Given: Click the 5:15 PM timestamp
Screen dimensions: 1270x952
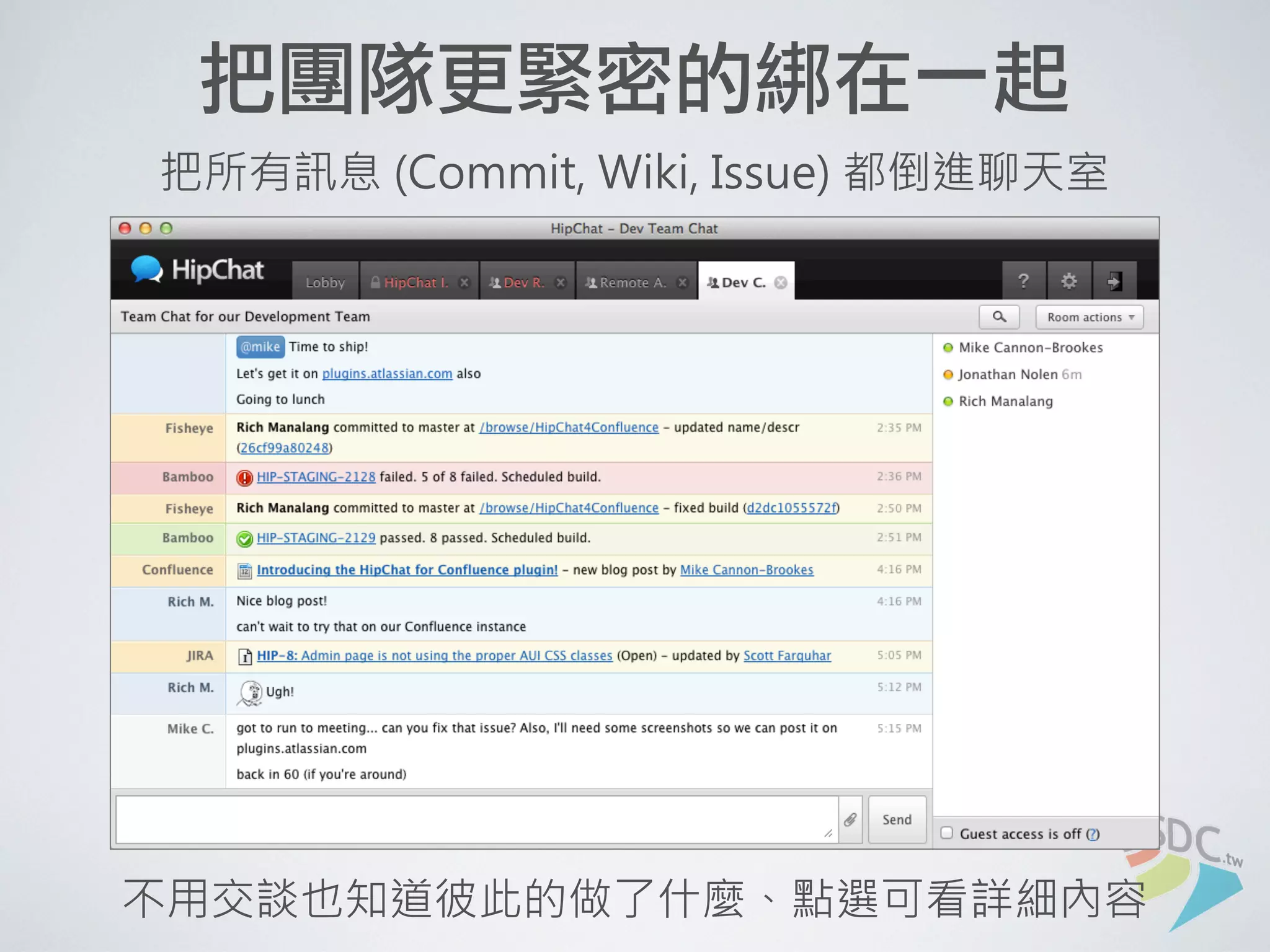Looking at the screenshot, I should point(899,728).
